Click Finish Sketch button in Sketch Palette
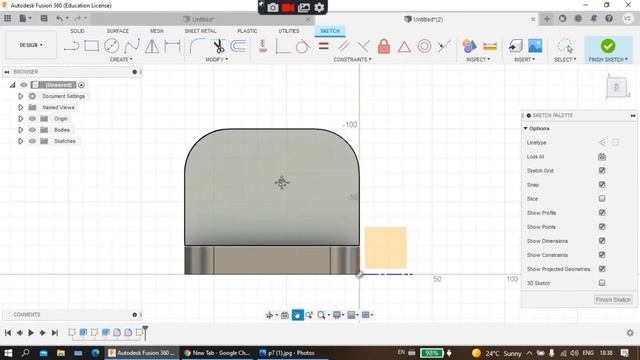 pos(613,300)
